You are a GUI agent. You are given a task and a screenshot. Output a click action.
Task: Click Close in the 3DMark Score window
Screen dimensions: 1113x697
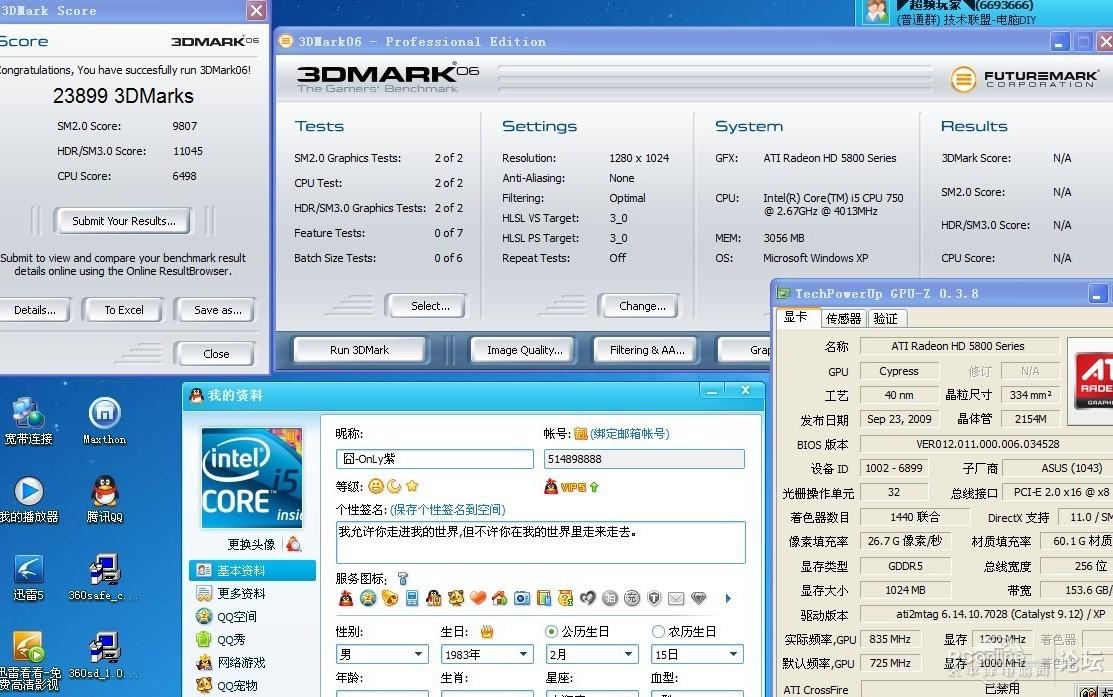pos(216,353)
